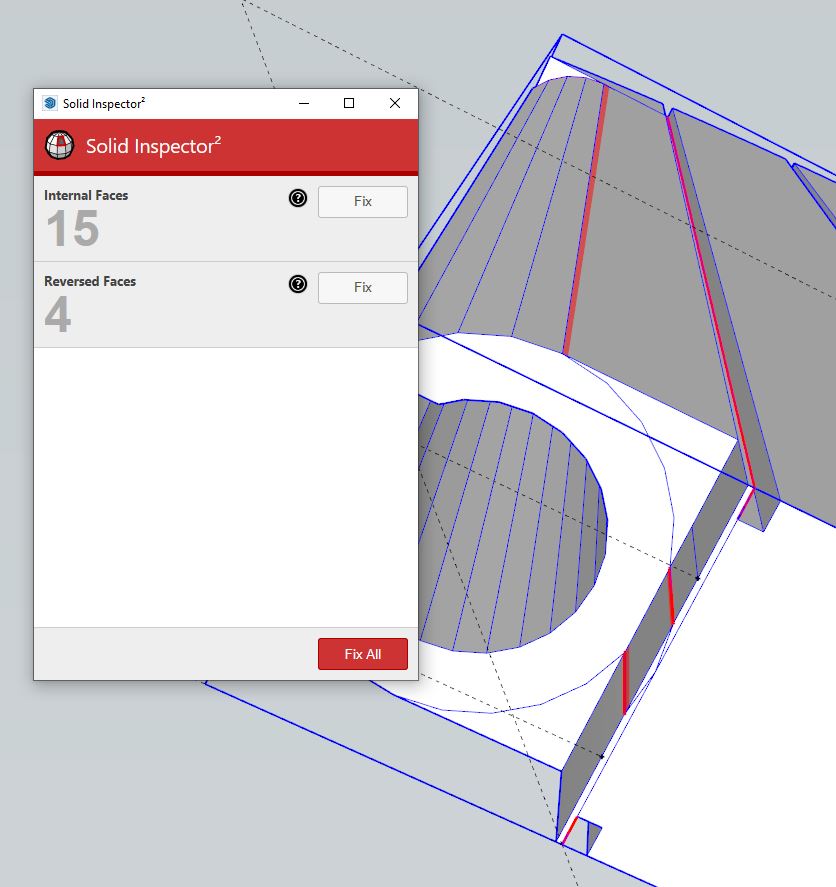The image size is (836, 887).
Task: Click Fix button for Reversed Faces
Action: [x=362, y=287]
